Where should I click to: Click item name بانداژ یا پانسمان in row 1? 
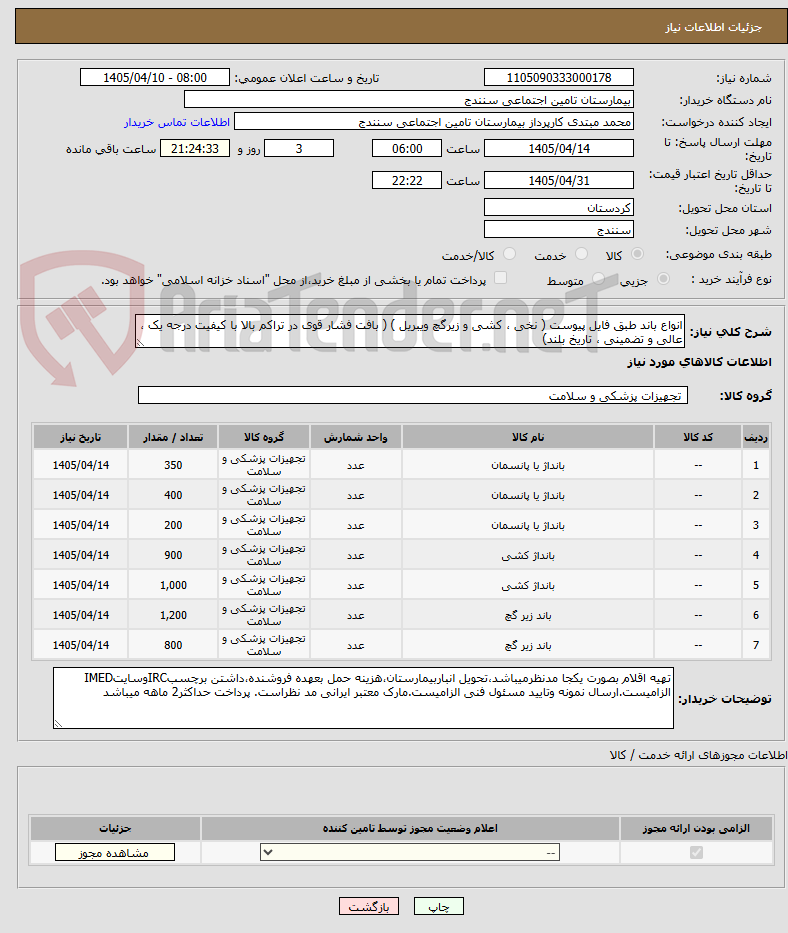[x=528, y=465]
